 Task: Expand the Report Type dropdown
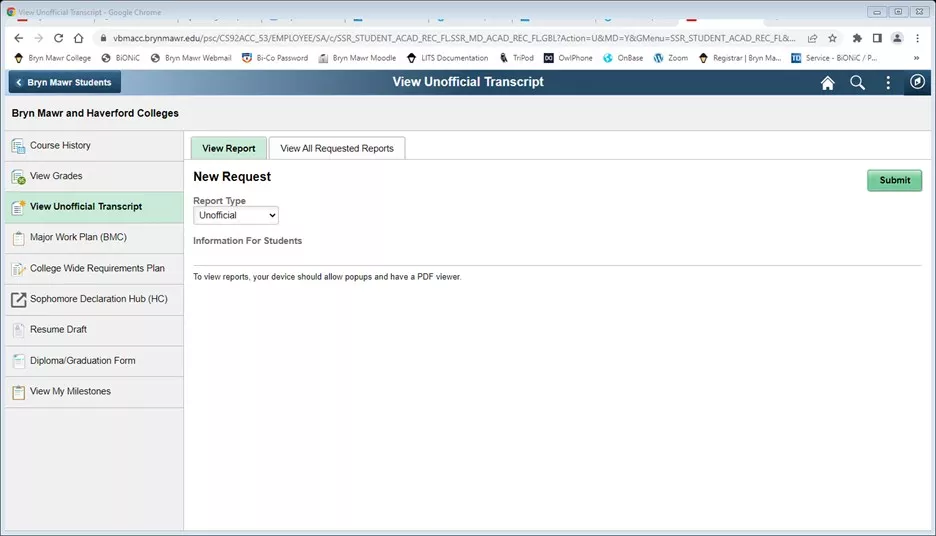[x=236, y=215]
